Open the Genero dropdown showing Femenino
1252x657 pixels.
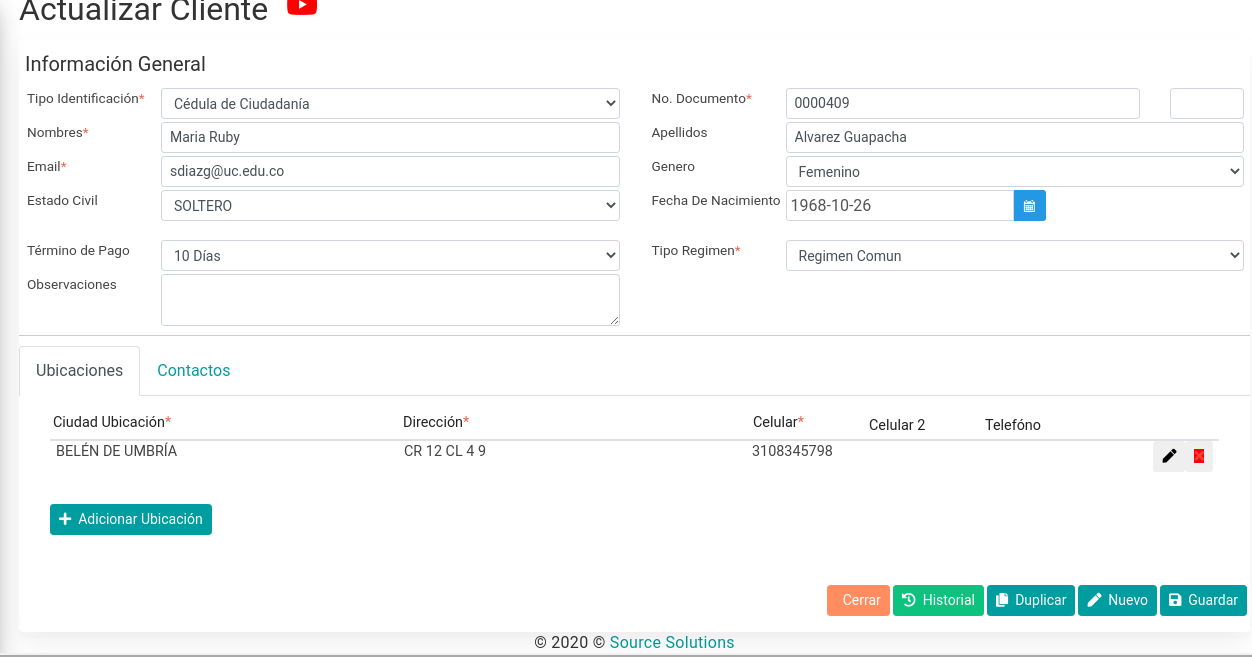pos(1014,171)
